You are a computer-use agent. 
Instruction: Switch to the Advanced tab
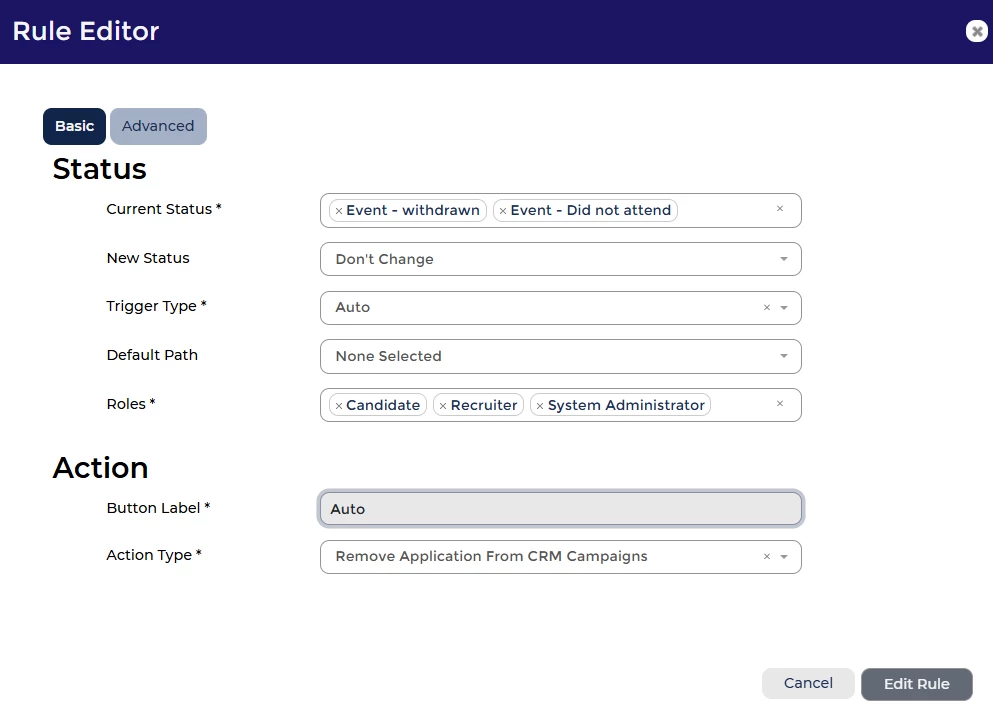(x=158, y=127)
